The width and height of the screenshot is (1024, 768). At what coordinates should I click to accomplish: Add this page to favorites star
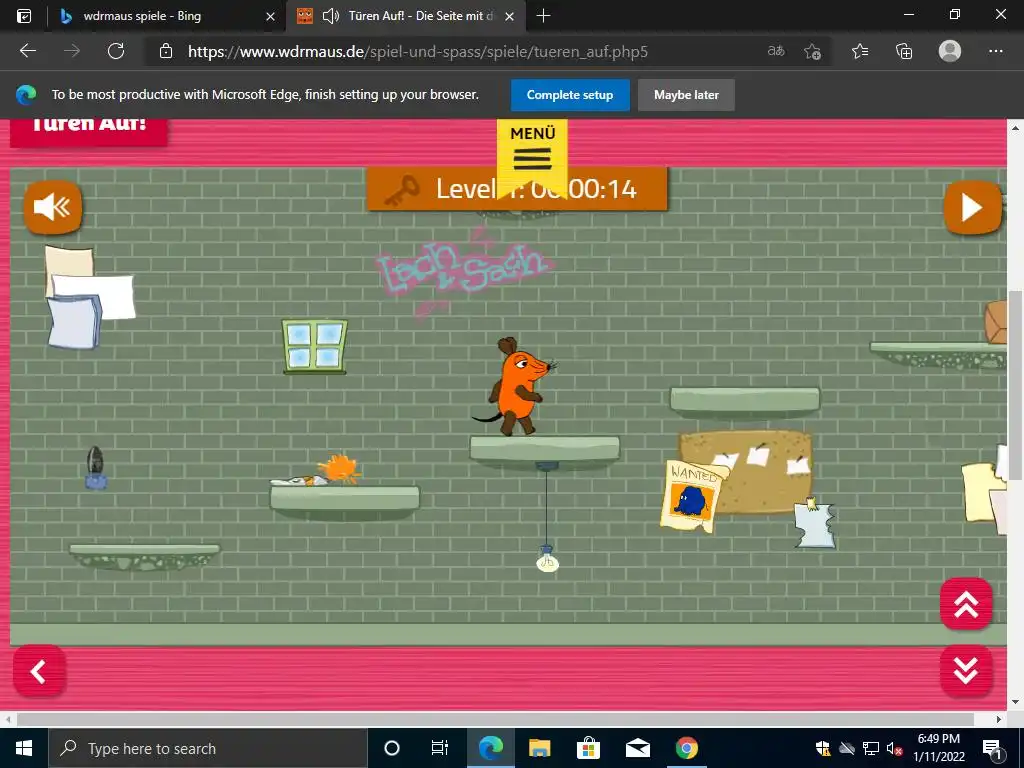point(812,51)
